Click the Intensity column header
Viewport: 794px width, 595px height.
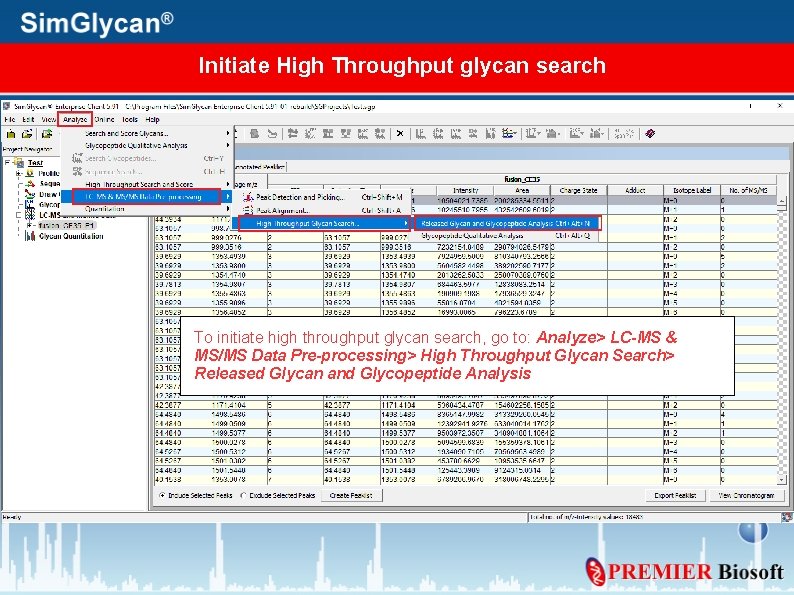click(x=465, y=190)
